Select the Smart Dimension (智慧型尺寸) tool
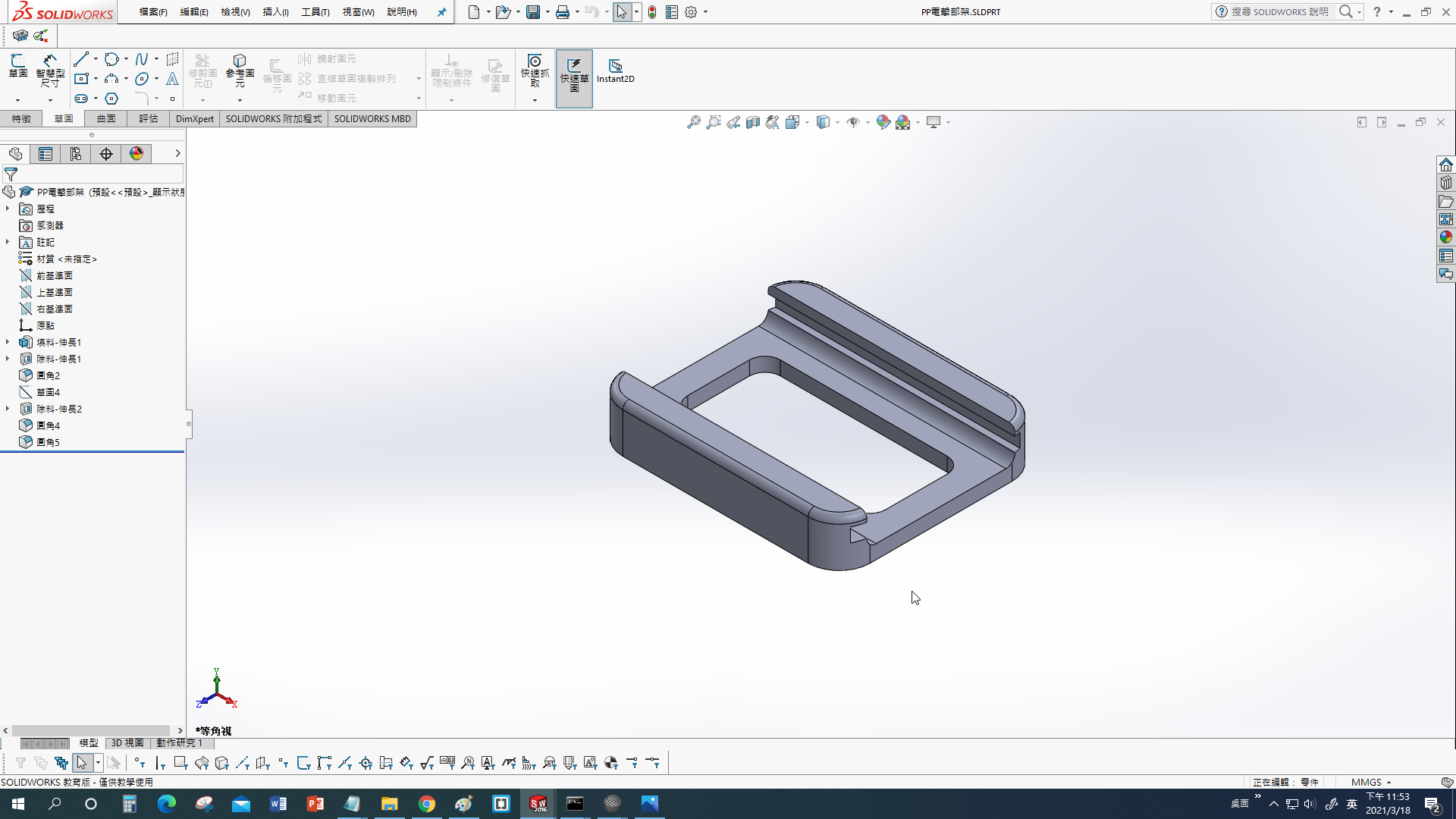Screen dimensions: 1456x819 point(50,70)
